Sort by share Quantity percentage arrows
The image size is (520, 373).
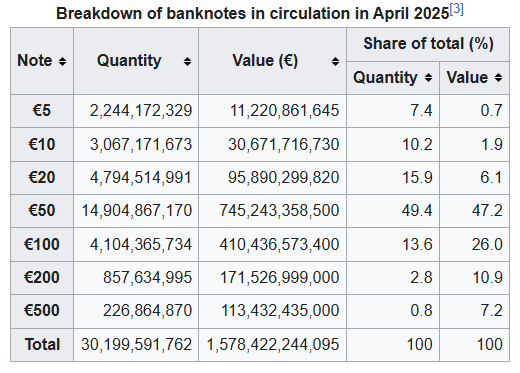(x=428, y=78)
